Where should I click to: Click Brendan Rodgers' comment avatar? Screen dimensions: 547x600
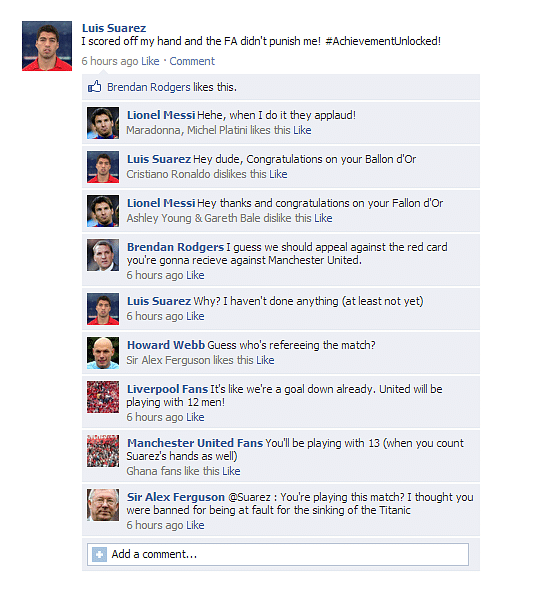click(103, 255)
